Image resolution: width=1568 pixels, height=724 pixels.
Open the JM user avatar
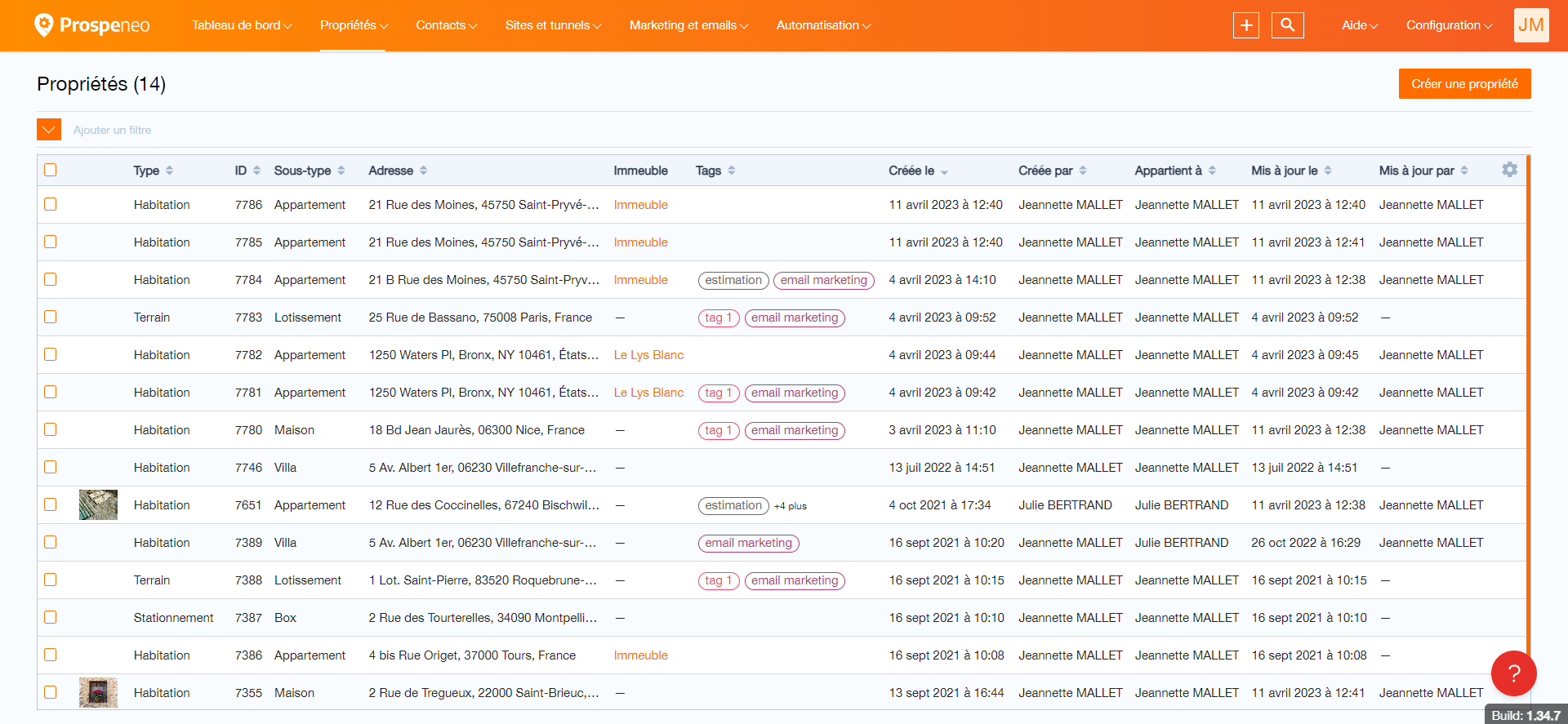1531,25
